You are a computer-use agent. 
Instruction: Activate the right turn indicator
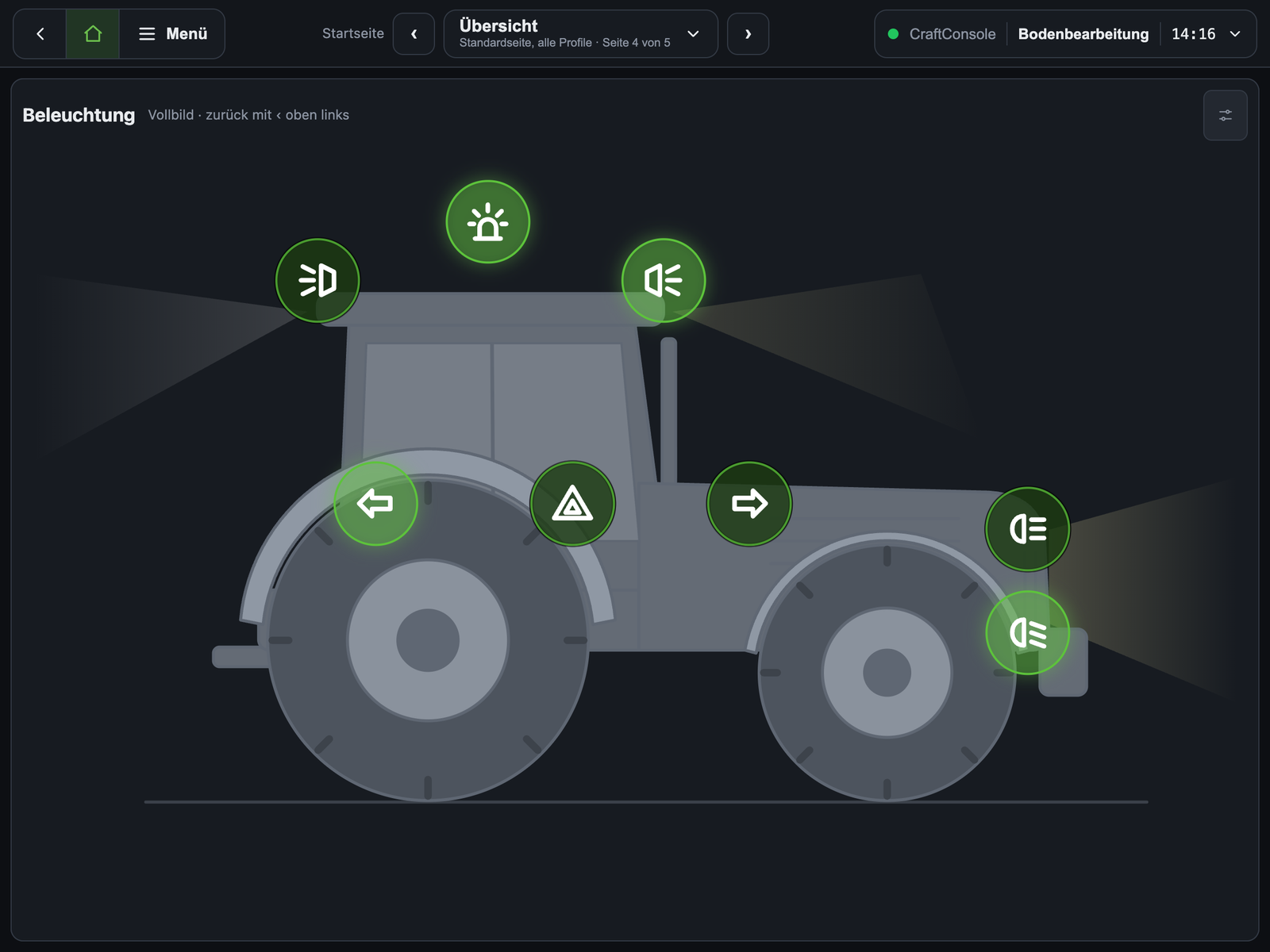[x=749, y=504]
